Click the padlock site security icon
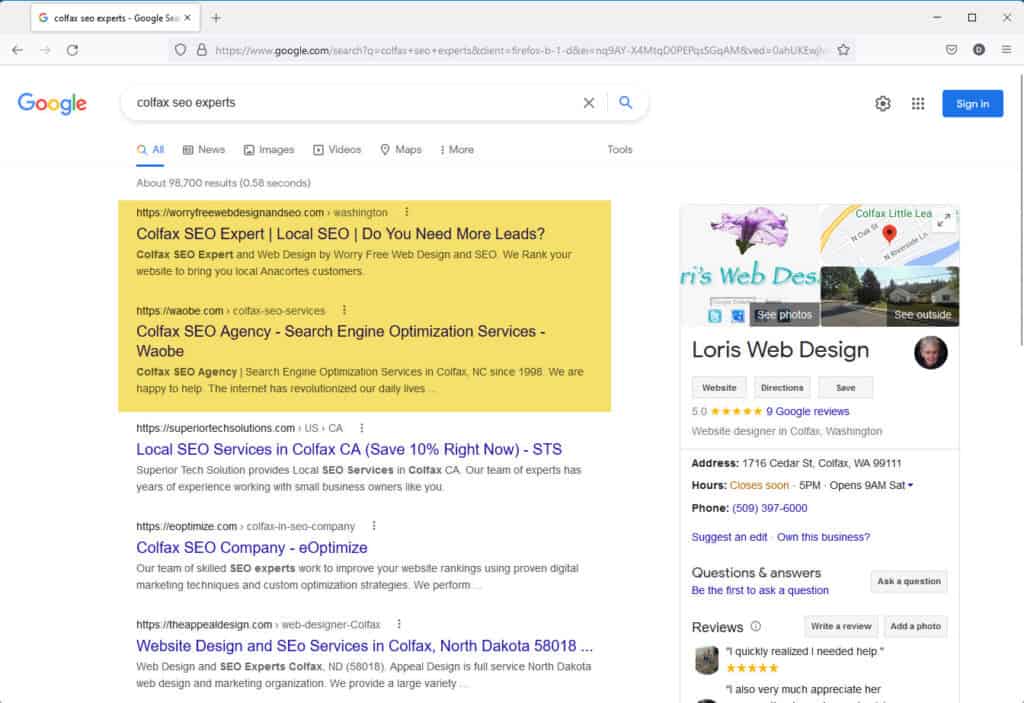The width and height of the screenshot is (1024, 703). pos(202,50)
